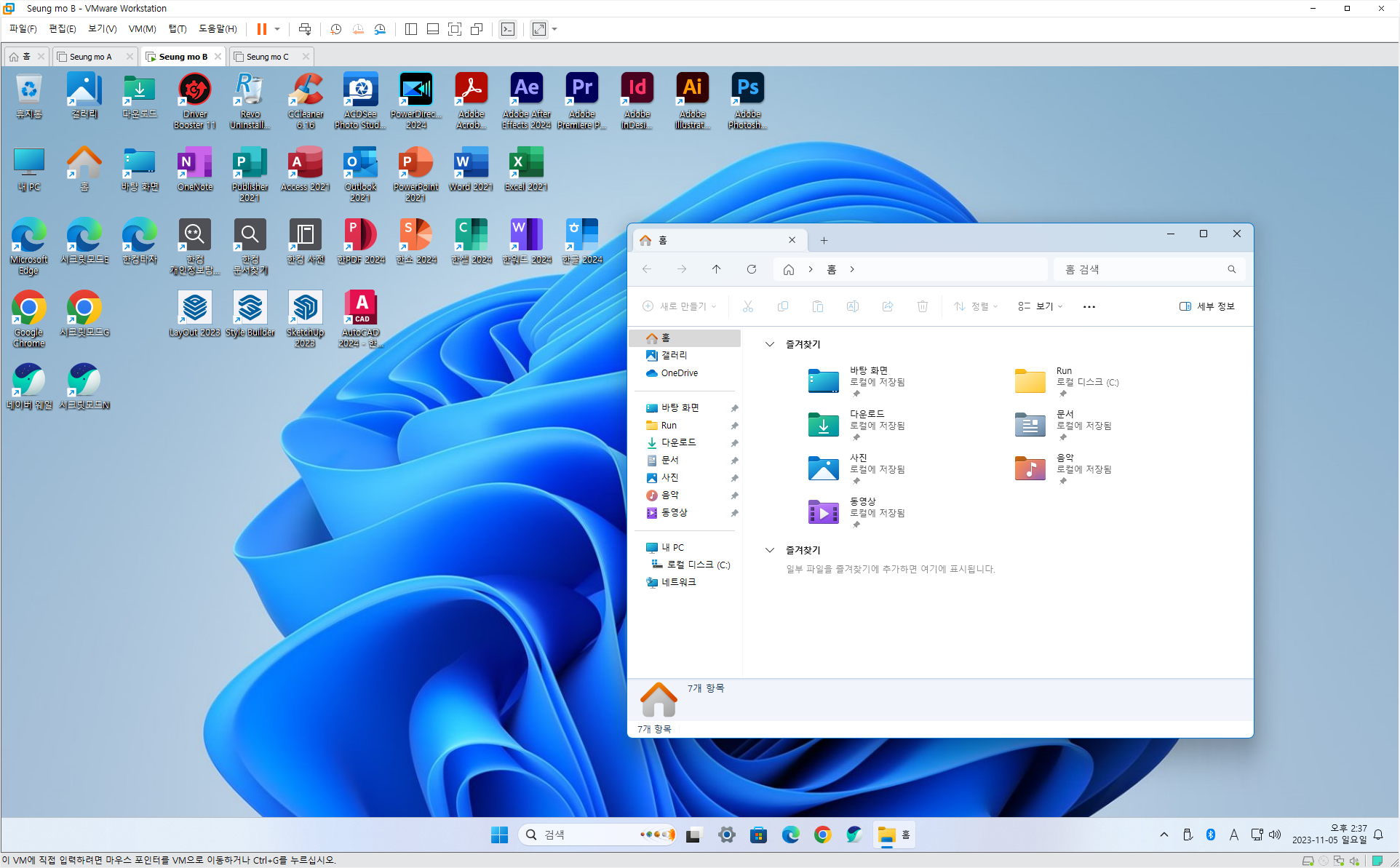The height and width of the screenshot is (868, 1400).
Task: Open the 다운로드 folder tile
Action: (x=856, y=425)
